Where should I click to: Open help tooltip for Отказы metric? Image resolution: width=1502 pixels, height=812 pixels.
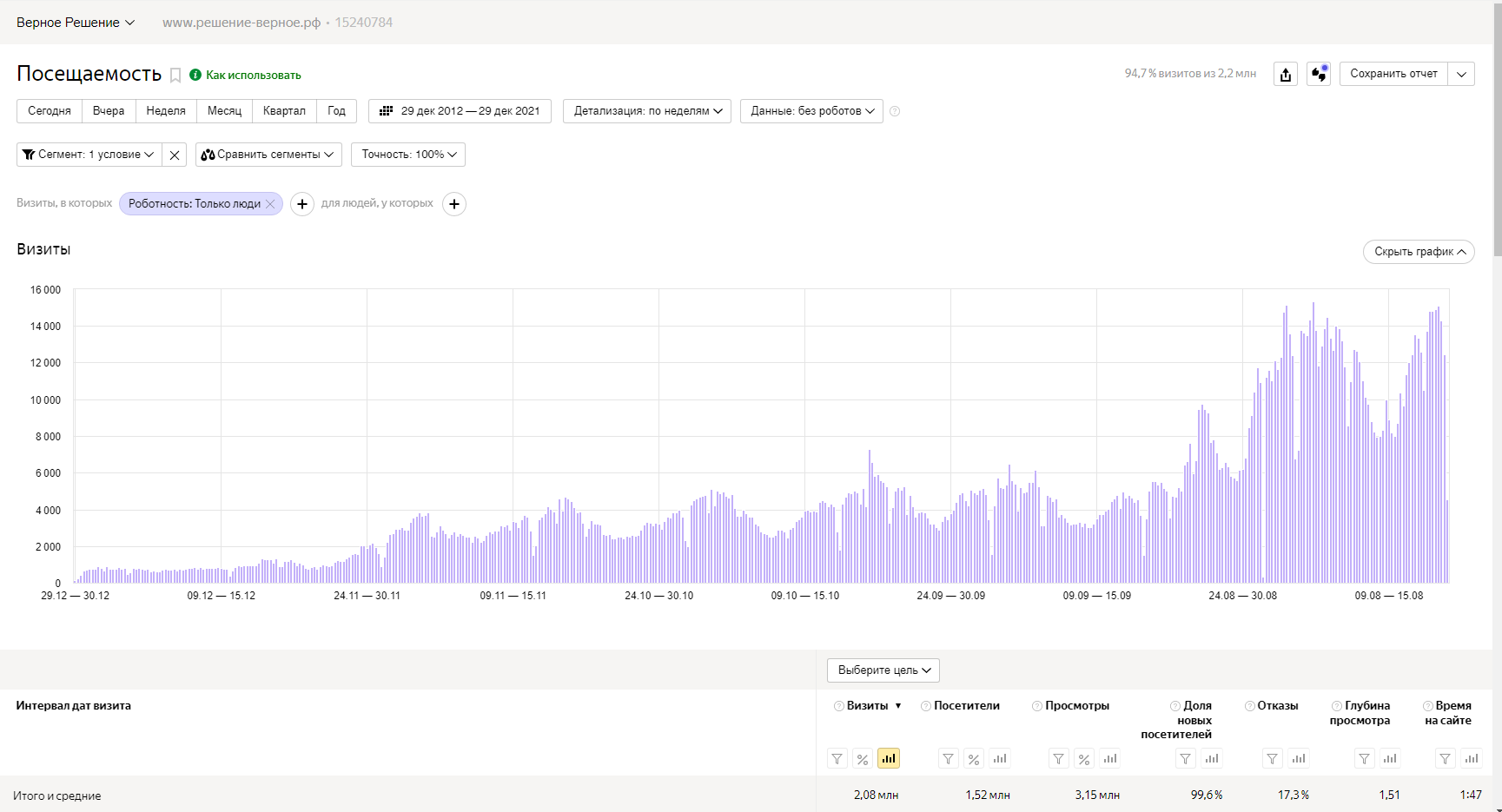[1250, 706]
